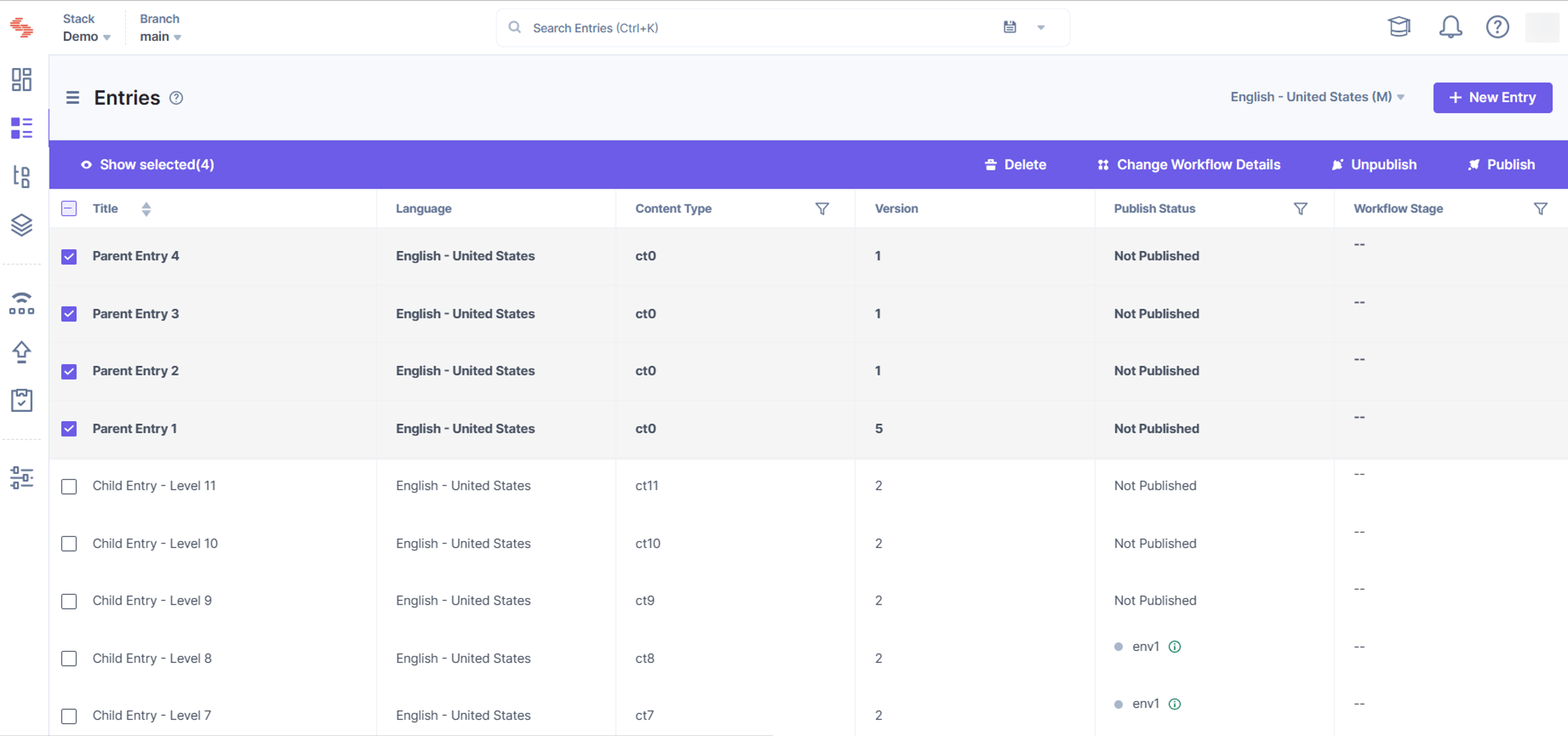Open the English - United States language dropdown

(1317, 97)
